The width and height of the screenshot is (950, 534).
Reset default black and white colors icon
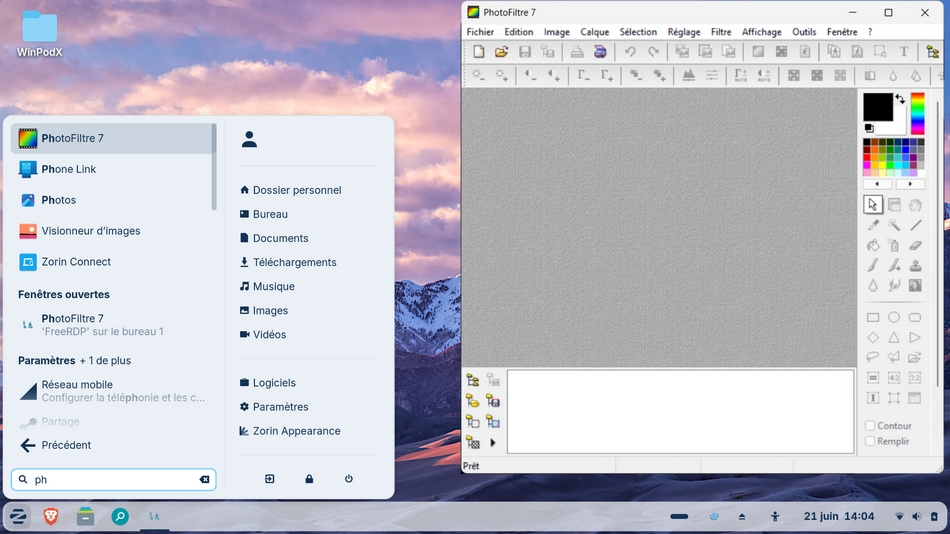coord(869,128)
